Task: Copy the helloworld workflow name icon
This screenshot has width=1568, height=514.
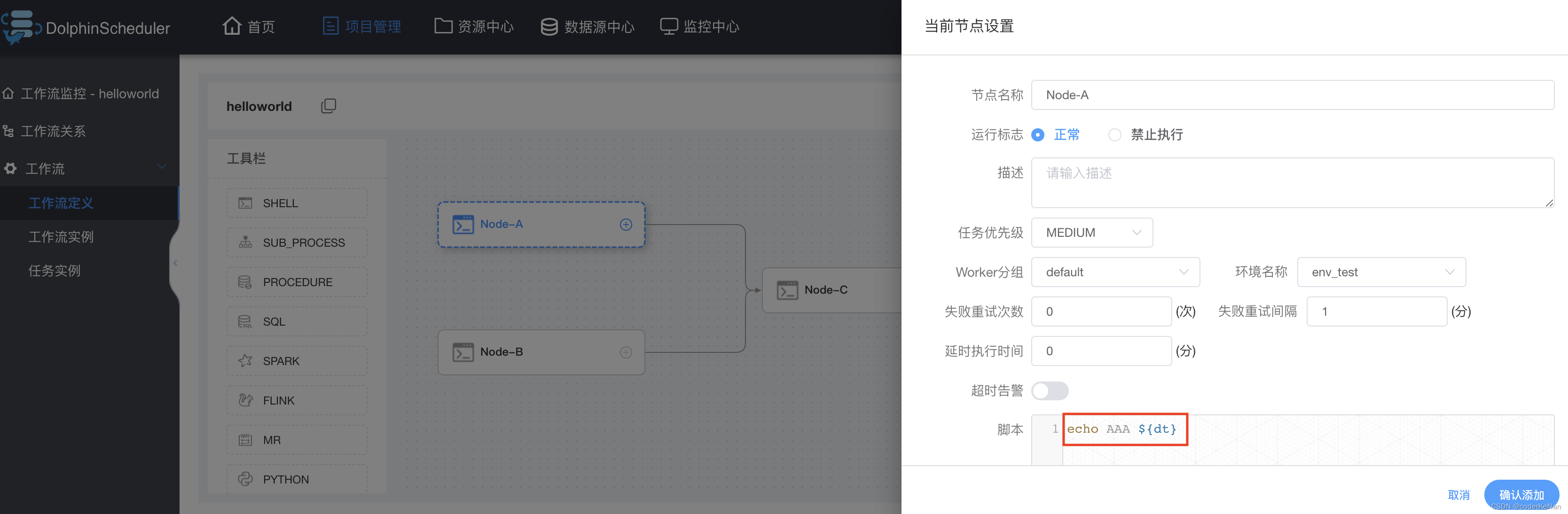Action: pyautogui.click(x=329, y=106)
